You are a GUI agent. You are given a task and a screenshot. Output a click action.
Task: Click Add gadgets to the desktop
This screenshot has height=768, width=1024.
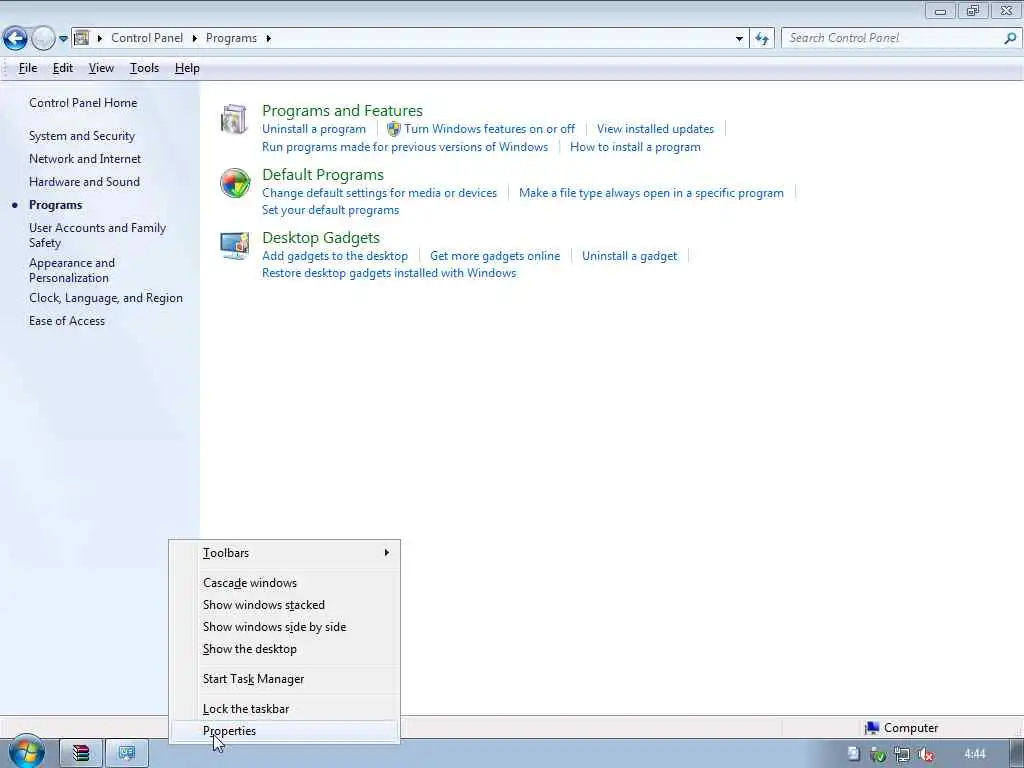335,256
